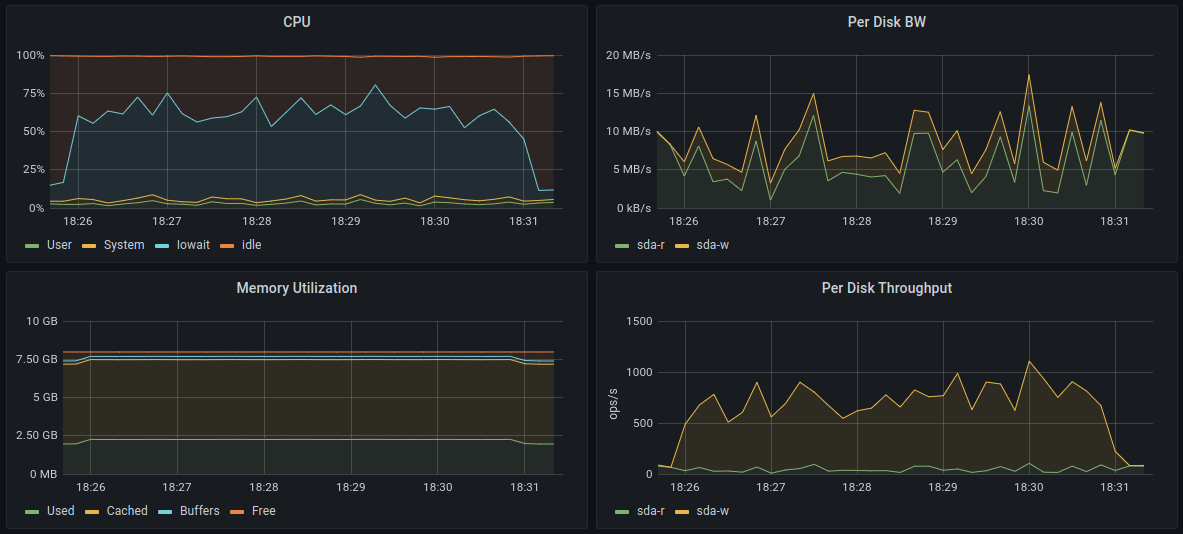Select the Cached legend label in Memory Utilization
1183x534 pixels.
pos(127,511)
